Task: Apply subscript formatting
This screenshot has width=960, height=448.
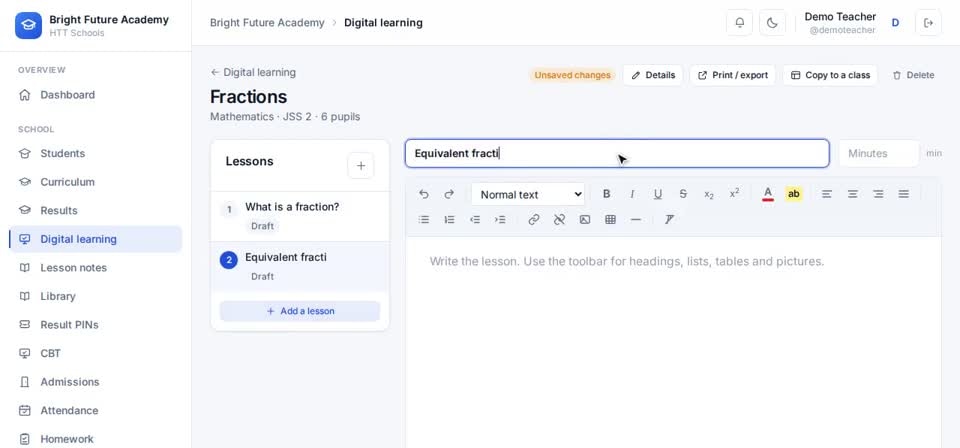Action: (x=708, y=194)
